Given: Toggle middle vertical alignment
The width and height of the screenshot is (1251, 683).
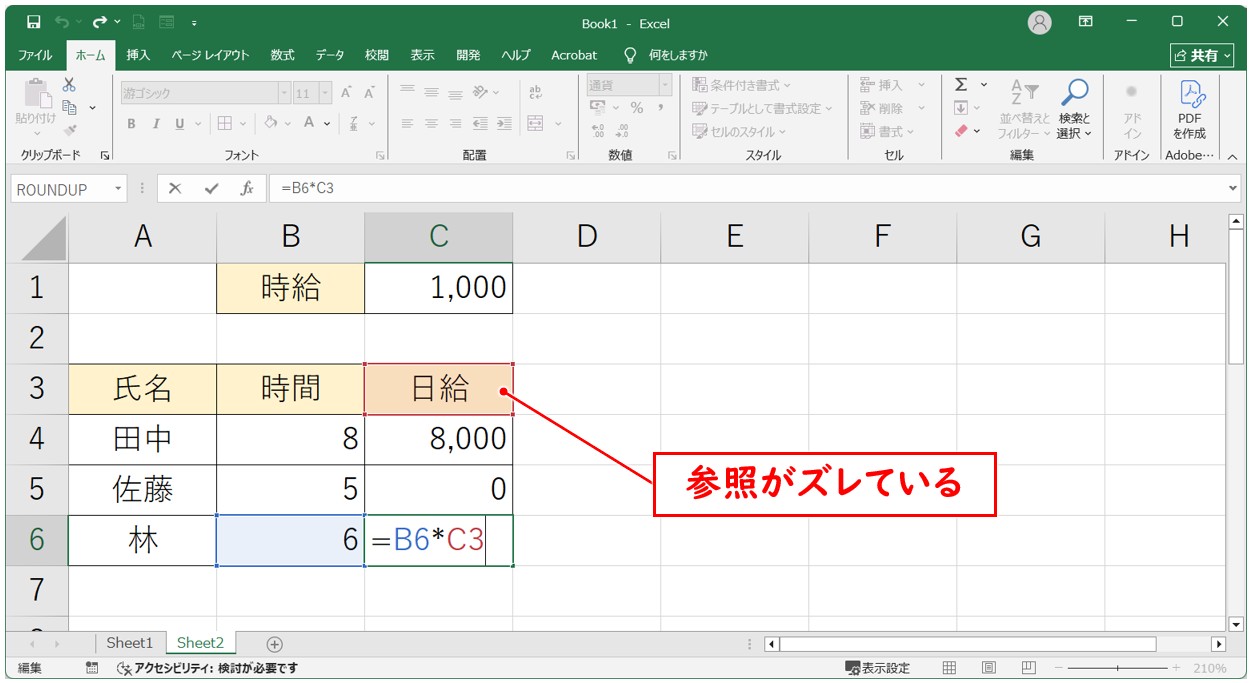Looking at the screenshot, I should [431, 92].
